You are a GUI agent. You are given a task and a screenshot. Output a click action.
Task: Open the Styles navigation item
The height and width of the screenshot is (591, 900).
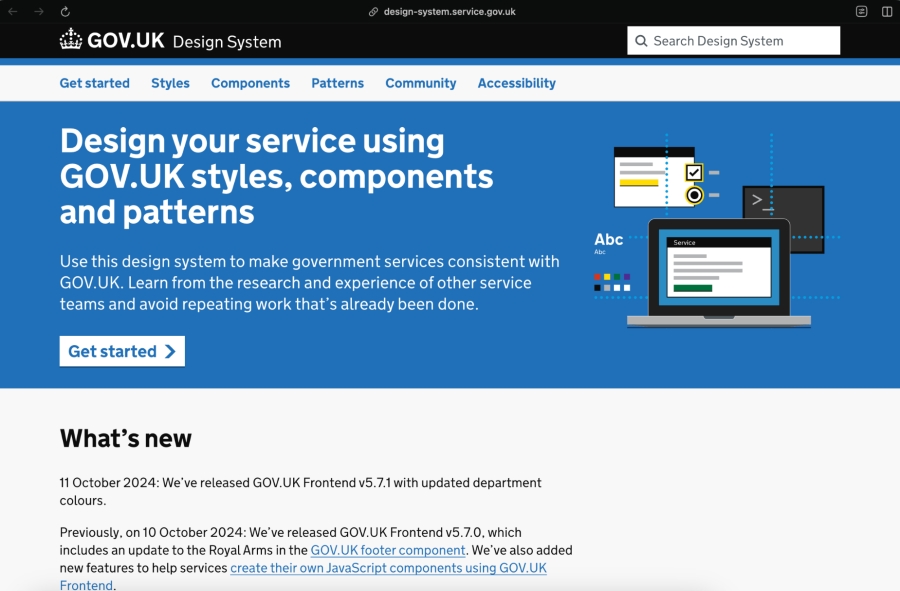click(x=170, y=83)
